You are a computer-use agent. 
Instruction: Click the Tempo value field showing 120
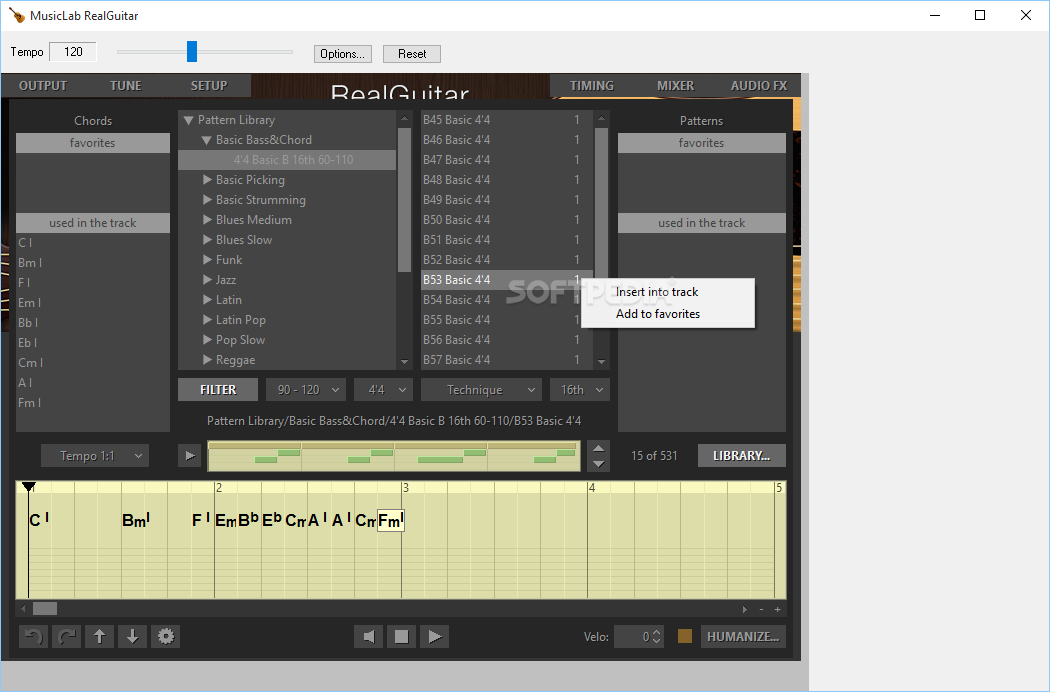pos(73,52)
